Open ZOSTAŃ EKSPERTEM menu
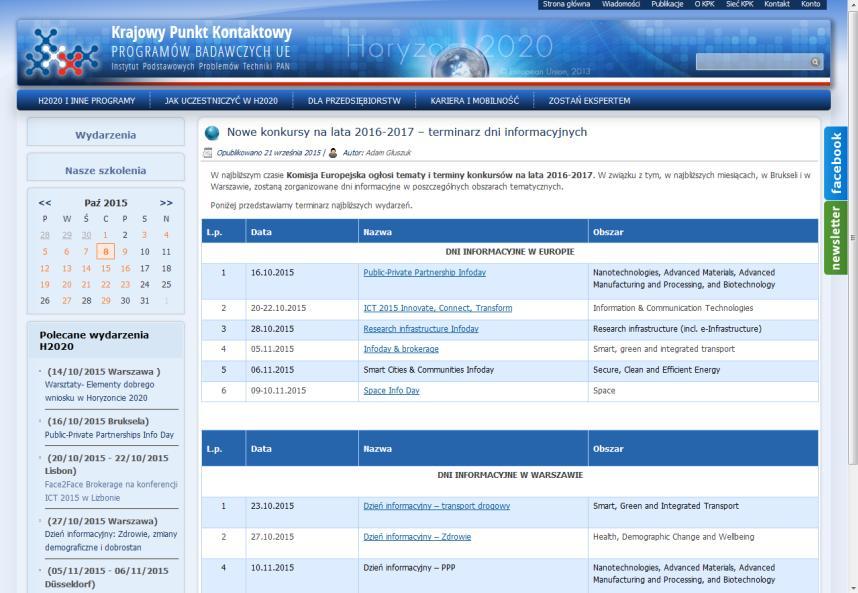Viewport: 858px width, 593px height. pos(589,101)
